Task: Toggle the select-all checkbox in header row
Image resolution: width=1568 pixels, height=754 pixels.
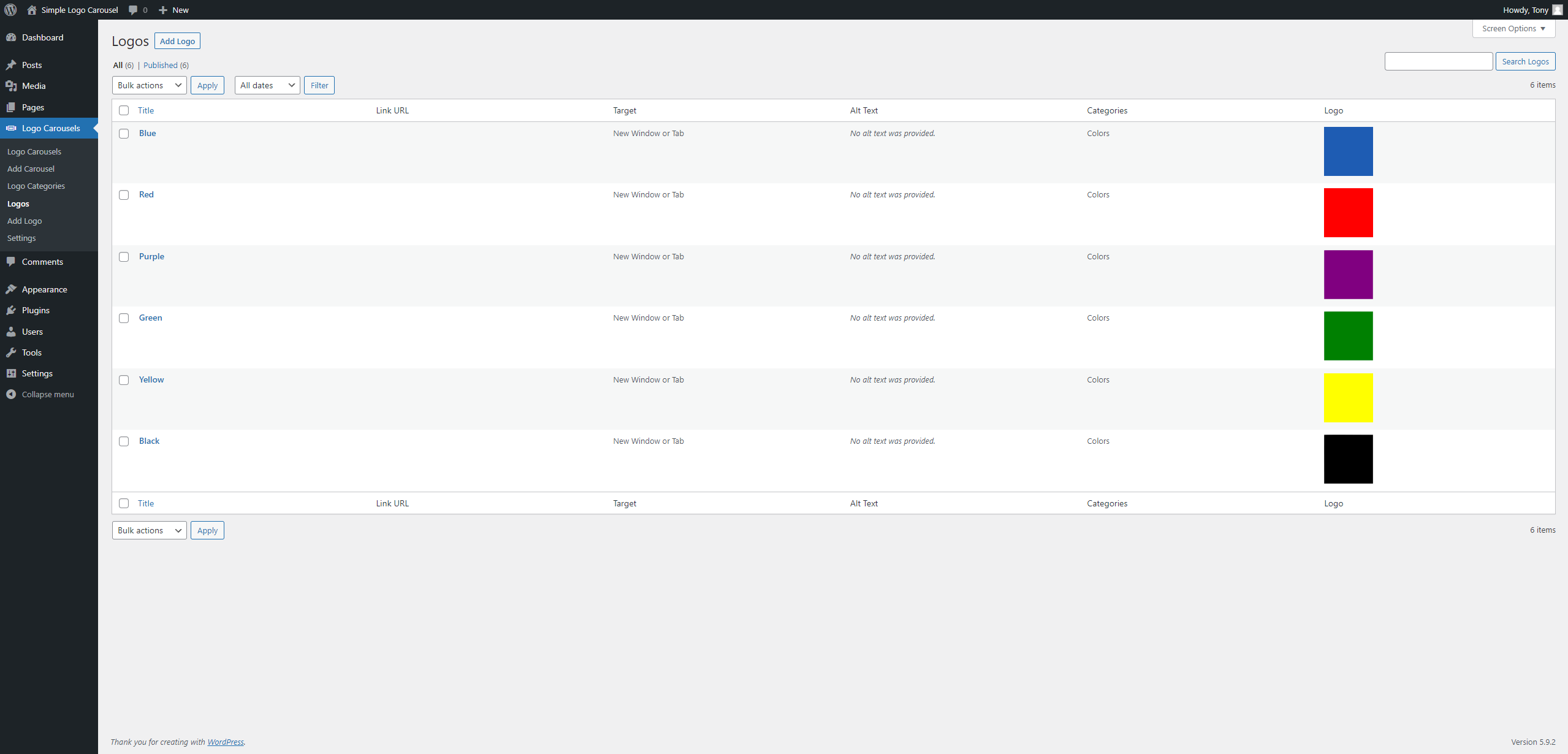Action: click(x=124, y=110)
